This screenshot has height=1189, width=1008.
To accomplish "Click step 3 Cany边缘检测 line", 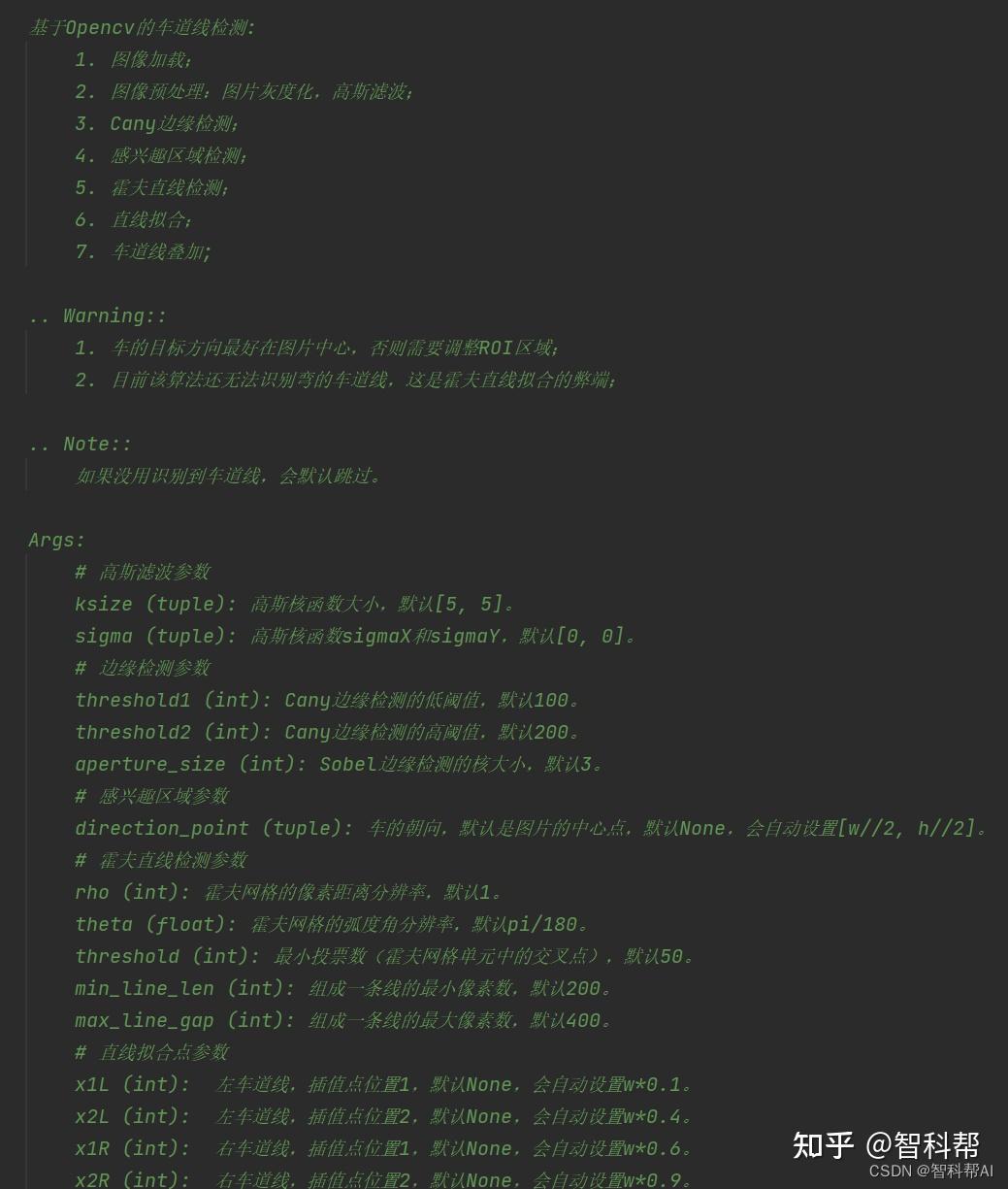I will (157, 123).
